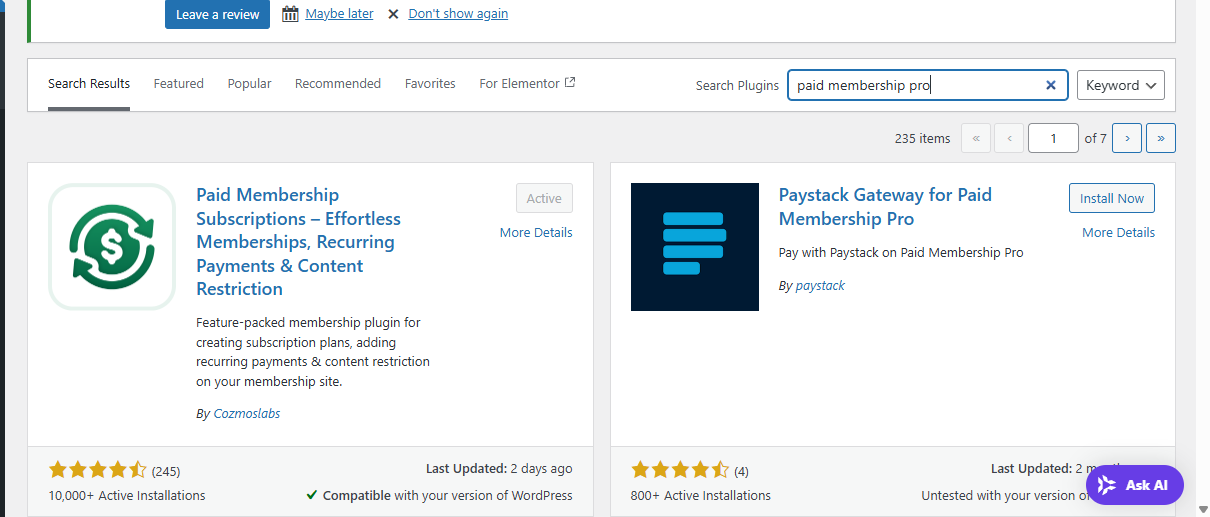Click the Feature-packed membership plugin description text
The image size is (1210, 517).
(313, 352)
